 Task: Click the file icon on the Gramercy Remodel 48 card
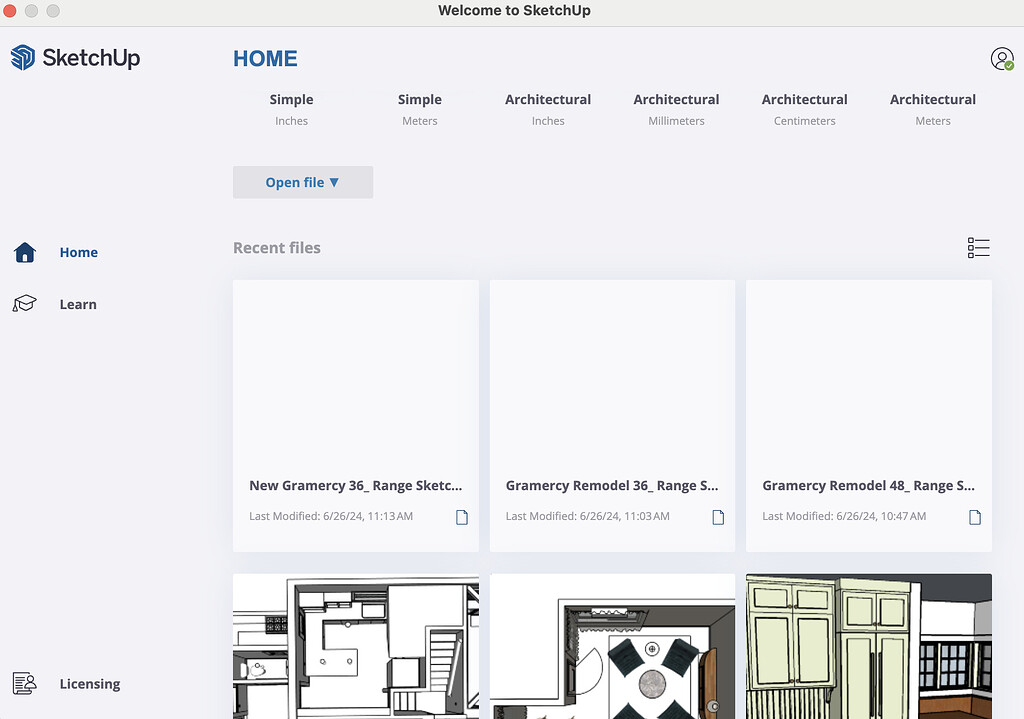(x=974, y=517)
